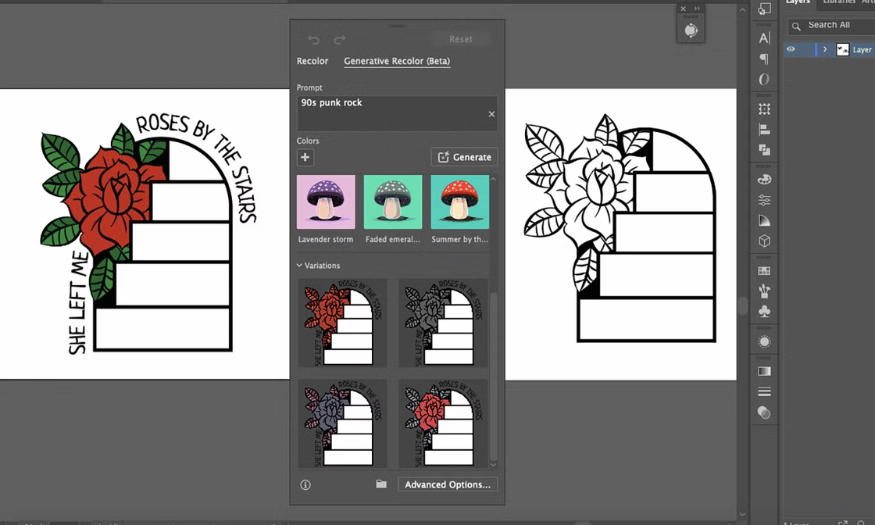Open the Character panel icon
875x525 pixels.
tap(764, 38)
